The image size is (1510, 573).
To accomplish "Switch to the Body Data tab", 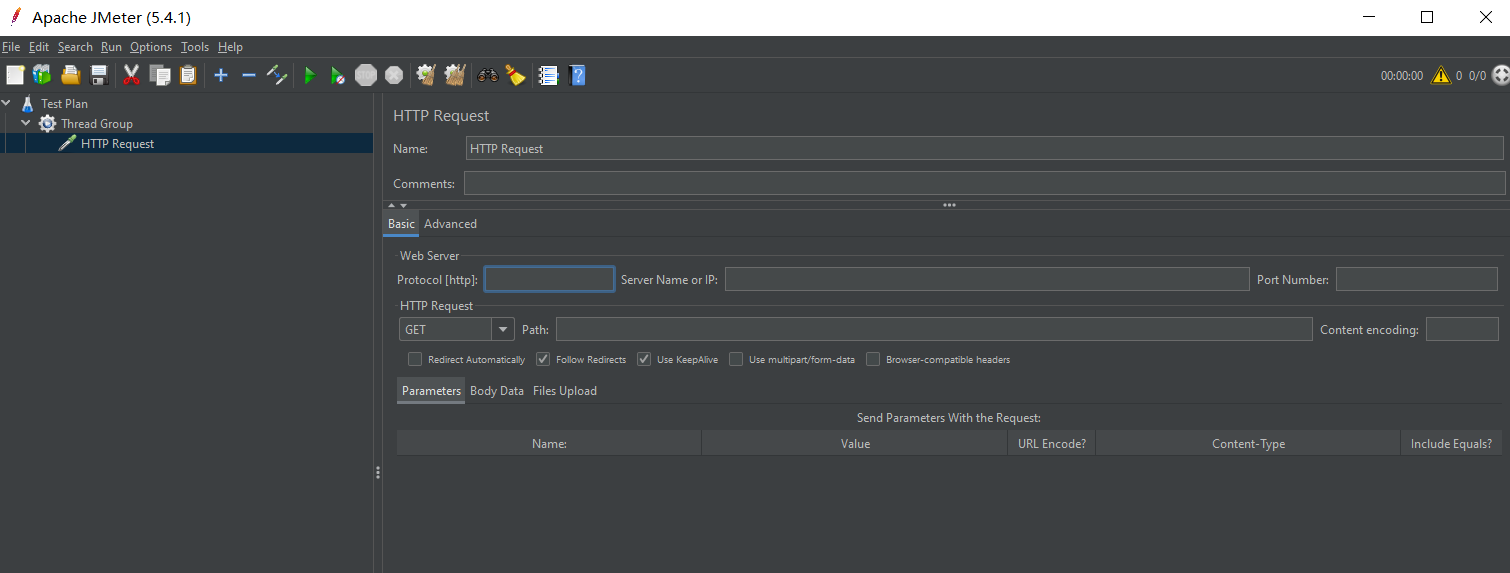I will click(x=497, y=391).
